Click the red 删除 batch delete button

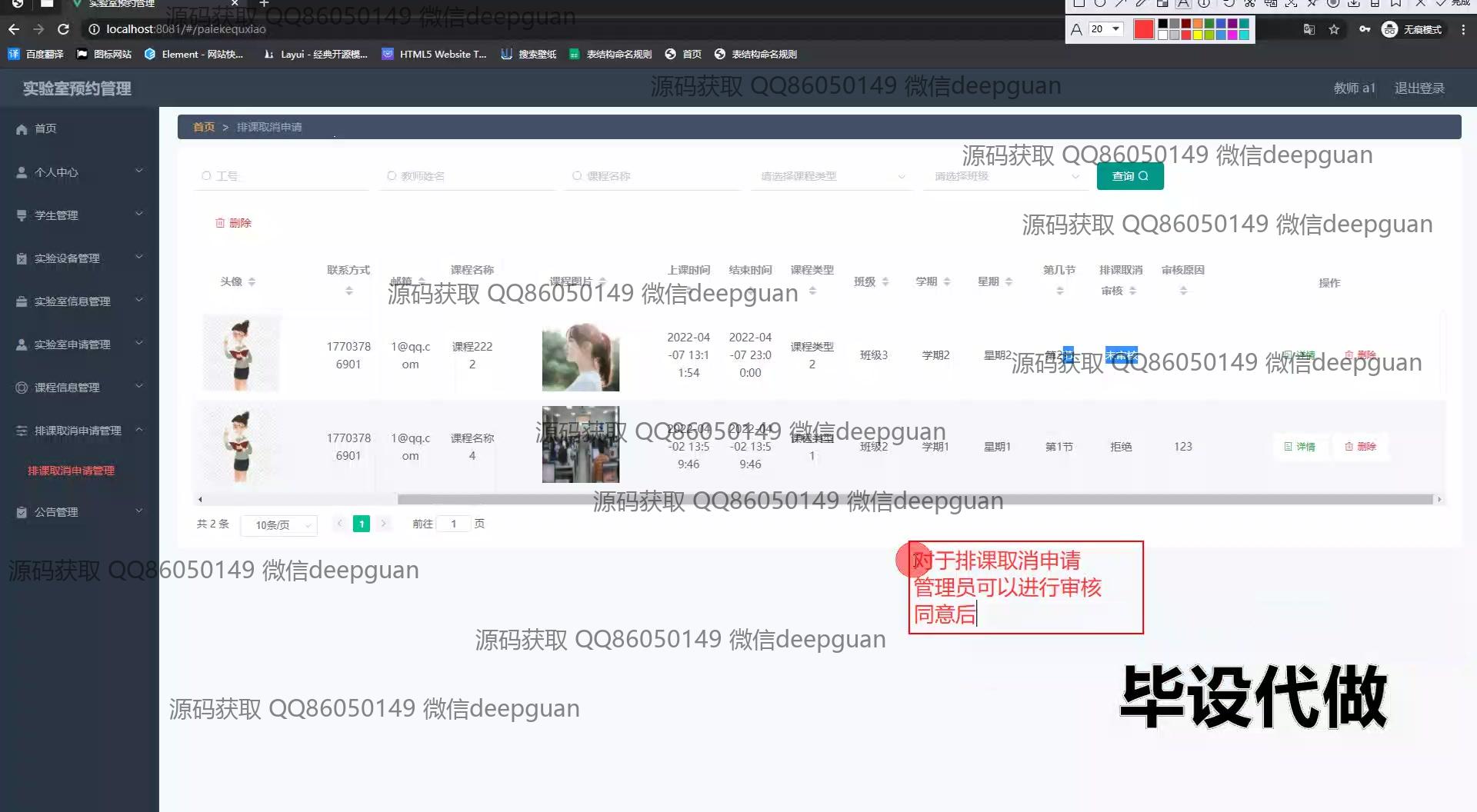pyautogui.click(x=233, y=223)
